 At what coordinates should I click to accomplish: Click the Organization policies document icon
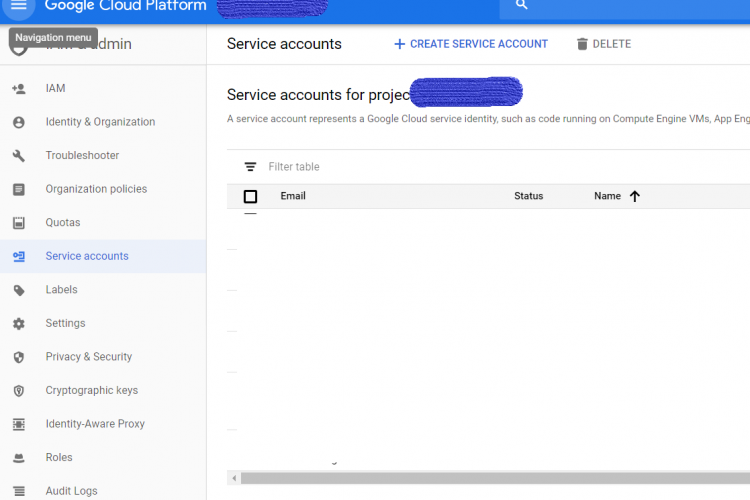click(x=19, y=189)
